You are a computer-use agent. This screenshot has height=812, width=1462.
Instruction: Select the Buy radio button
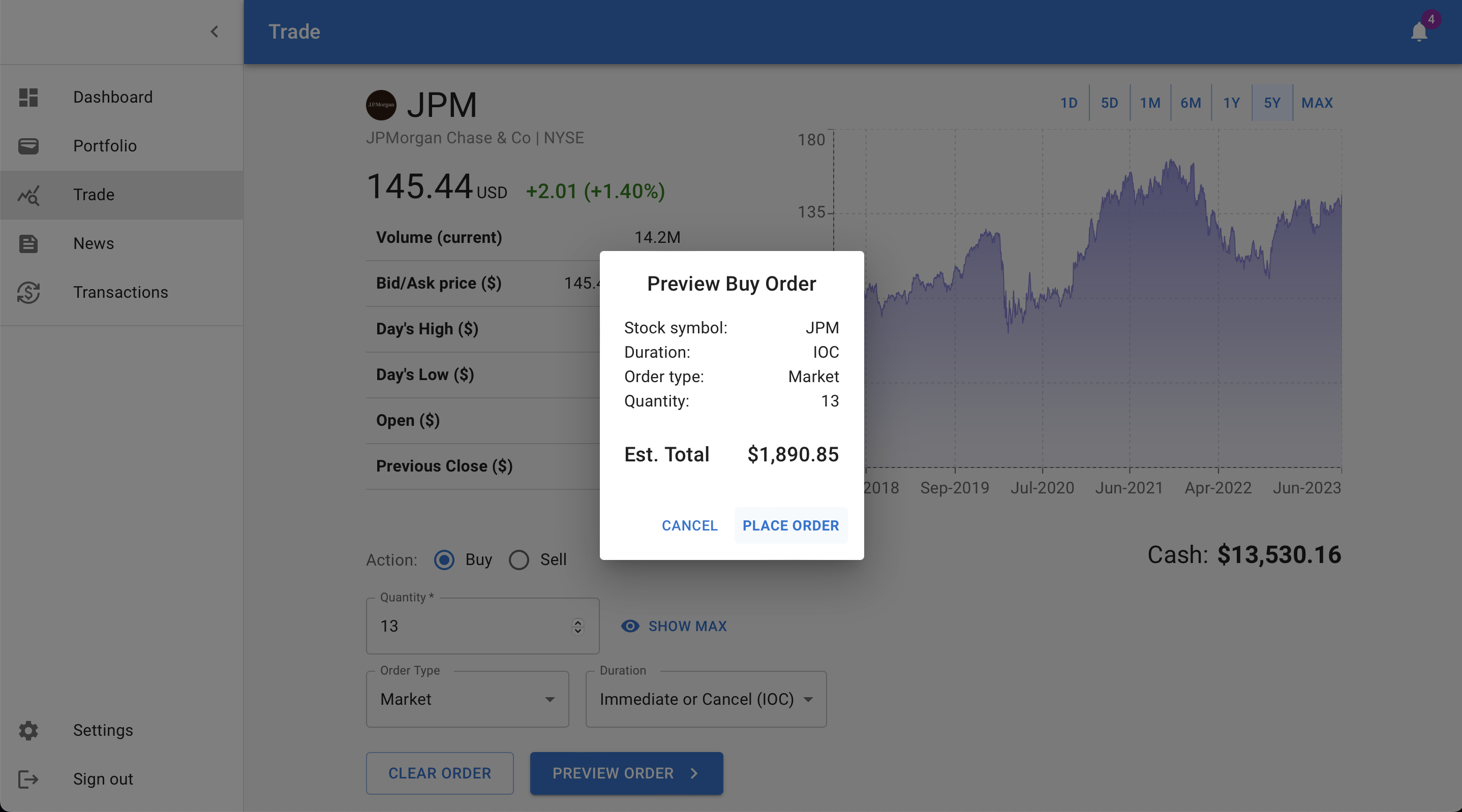coord(444,560)
